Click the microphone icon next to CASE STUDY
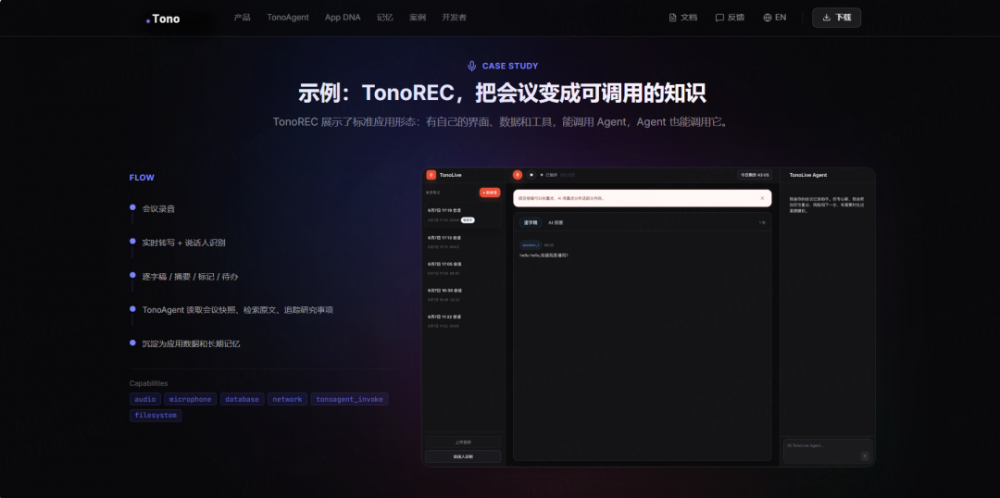Viewport: 1000px width, 498px height. (x=472, y=66)
